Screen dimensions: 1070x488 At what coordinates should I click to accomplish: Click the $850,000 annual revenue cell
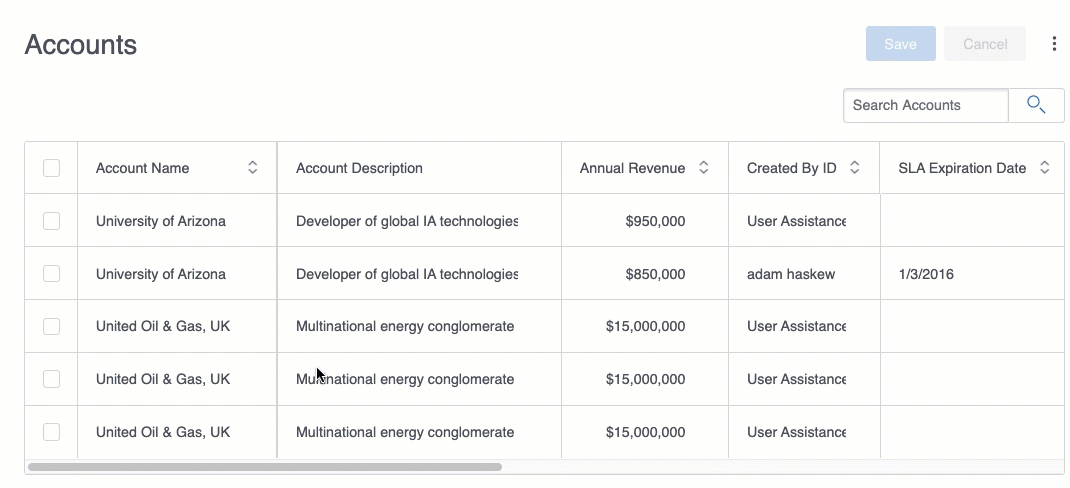pos(655,274)
